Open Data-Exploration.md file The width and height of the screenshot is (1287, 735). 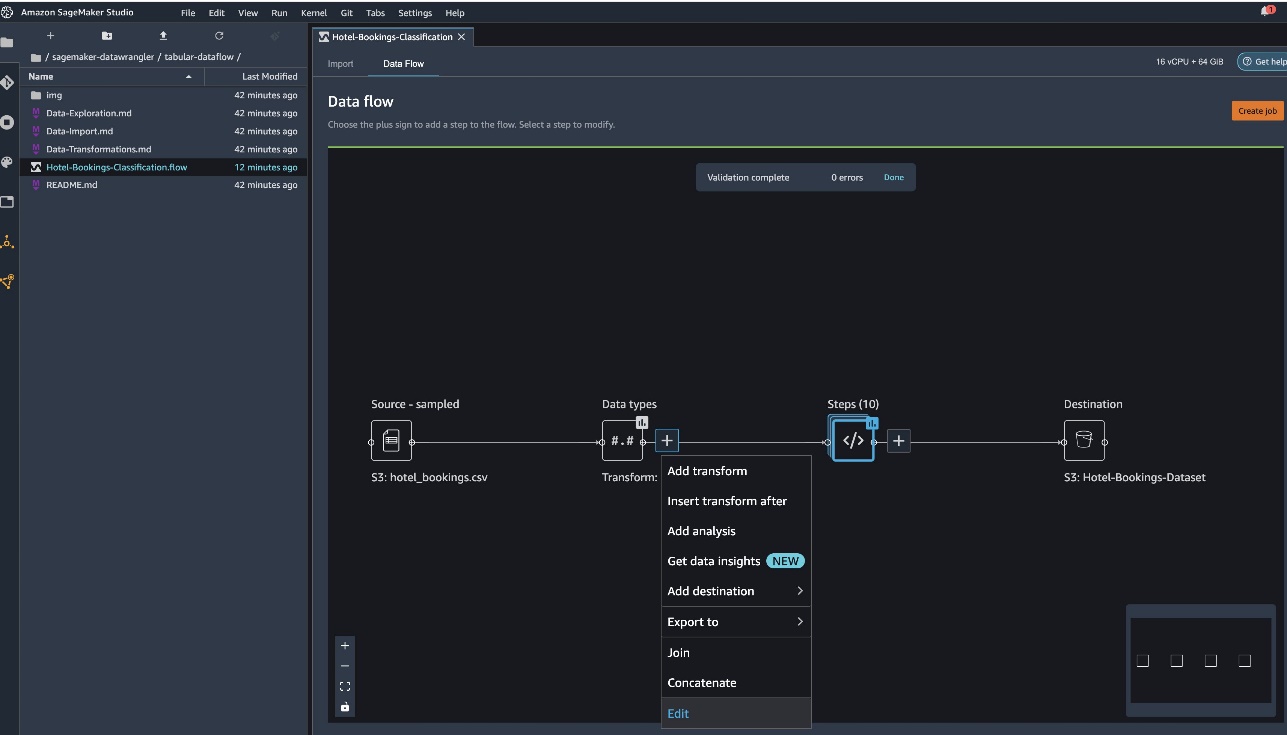coord(164,113)
